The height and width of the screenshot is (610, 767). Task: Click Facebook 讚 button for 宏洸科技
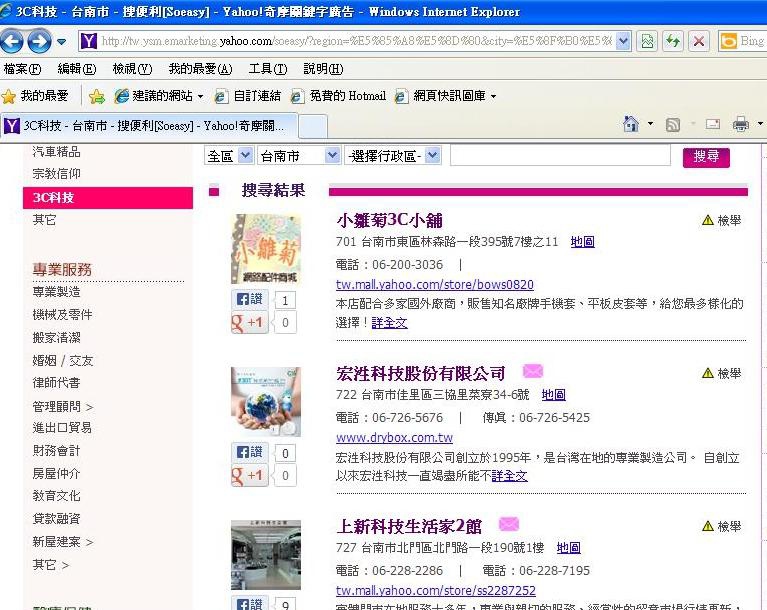(x=249, y=452)
